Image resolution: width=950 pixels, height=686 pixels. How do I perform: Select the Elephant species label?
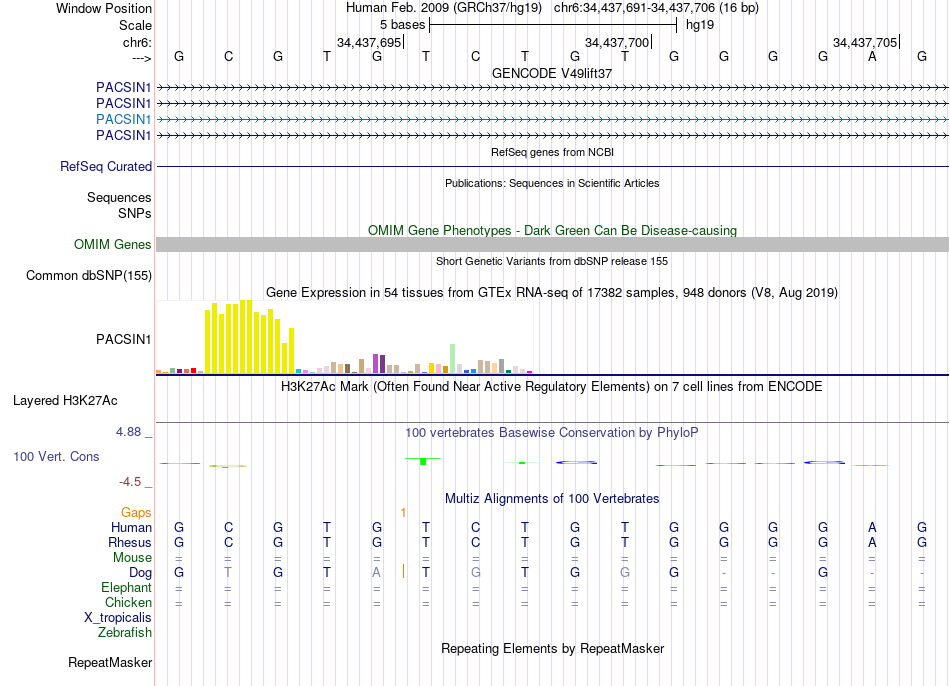coord(127,588)
